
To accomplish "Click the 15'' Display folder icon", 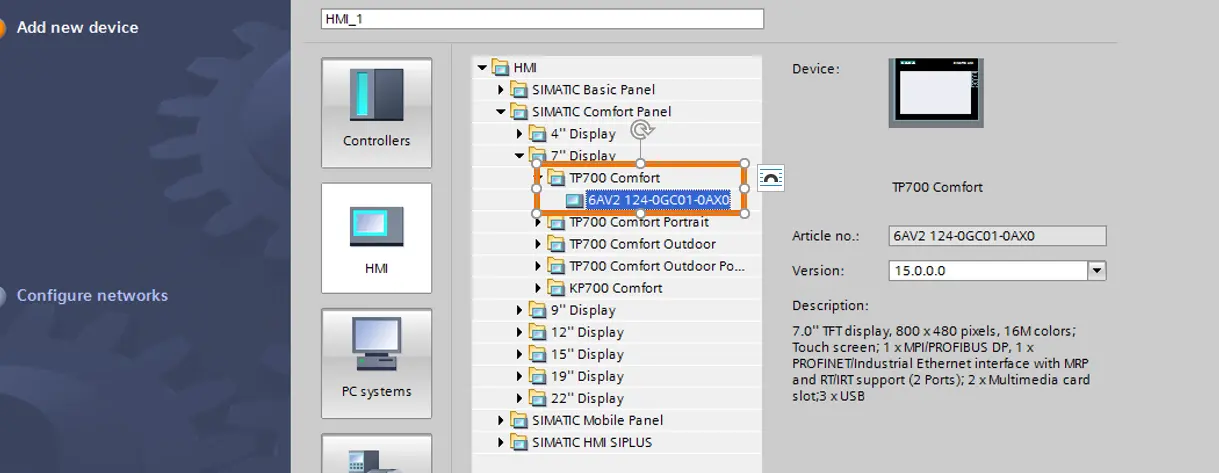I will 537,354.
